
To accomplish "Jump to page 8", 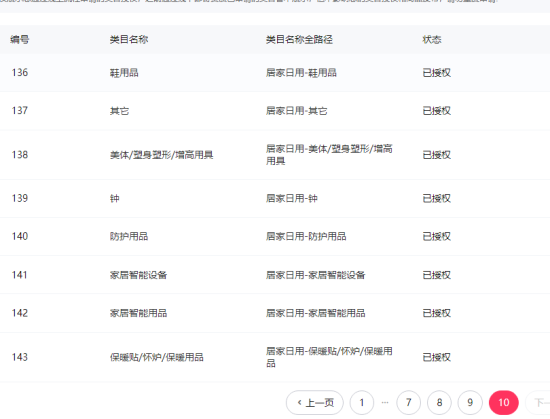I will [439, 403].
